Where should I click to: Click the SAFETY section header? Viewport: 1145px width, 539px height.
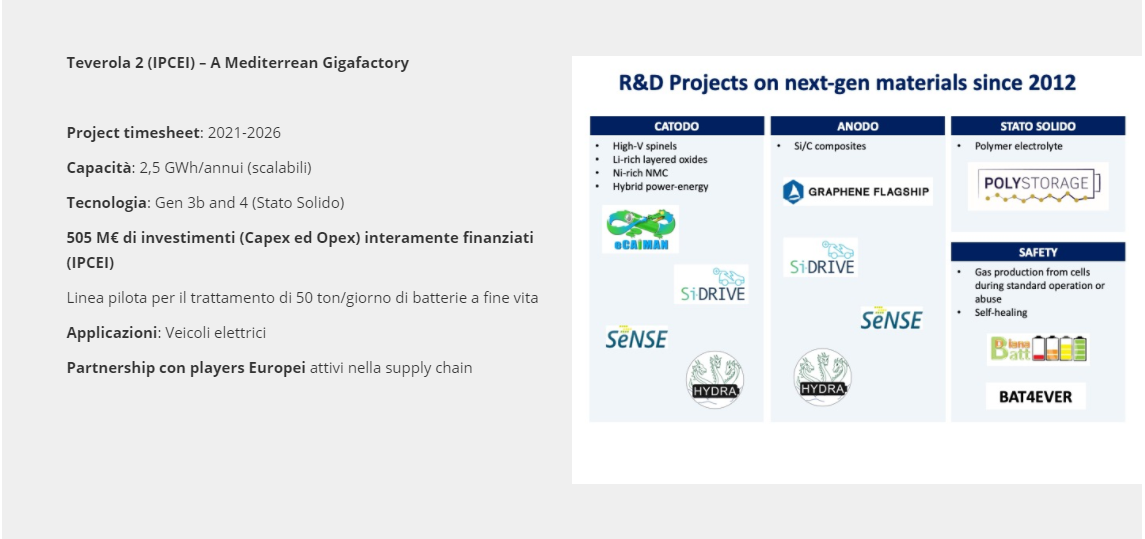click(1038, 252)
